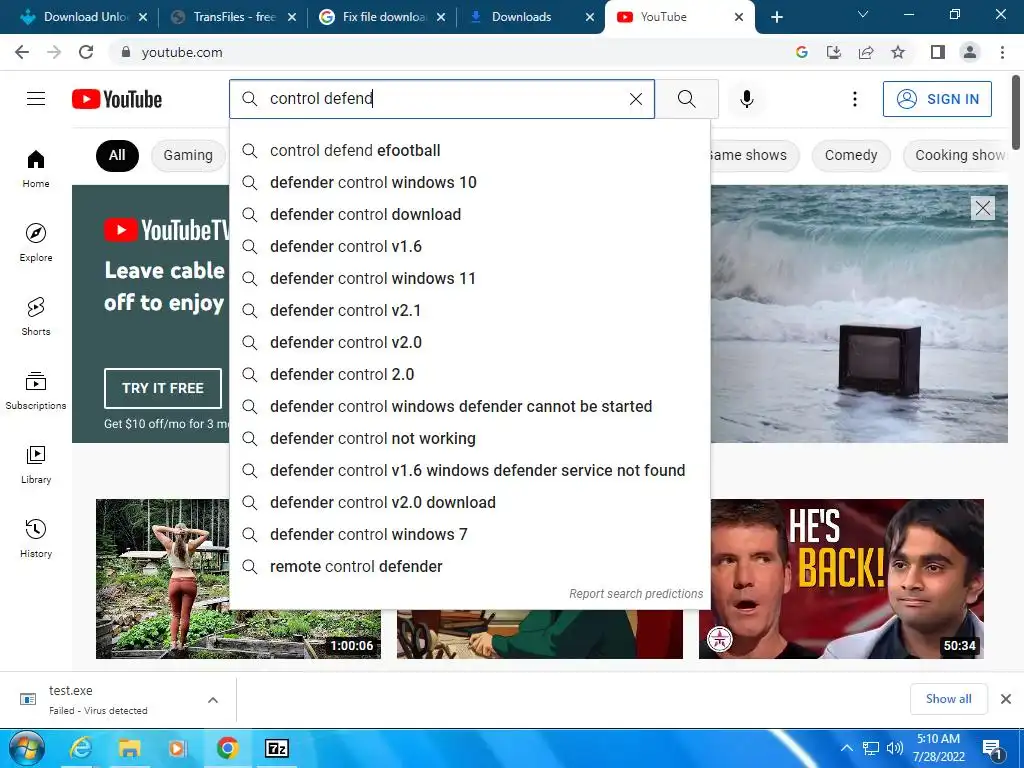Screen dimensions: 1024x768
Task: Click the SIGN IN button
Action: click(937, 99)
